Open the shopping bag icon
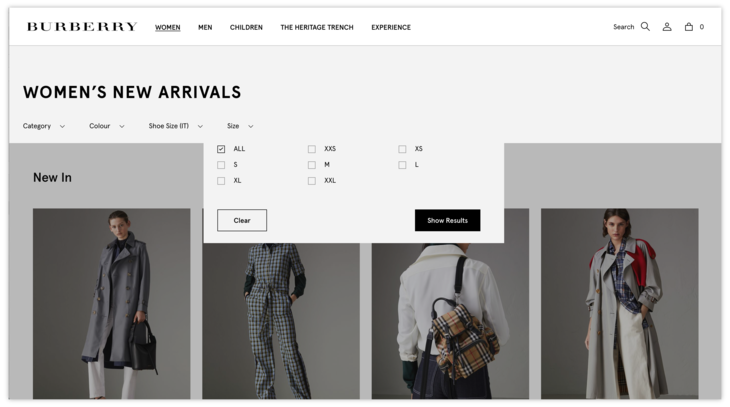 689,27
